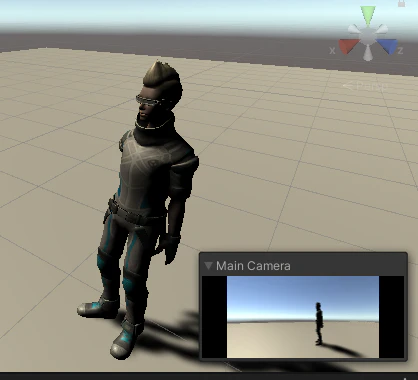Image resolution: width=418 pixels, height=380 pixels.
Task: Click the green Y axis cone on gizmo
Action: pos(368,15)
